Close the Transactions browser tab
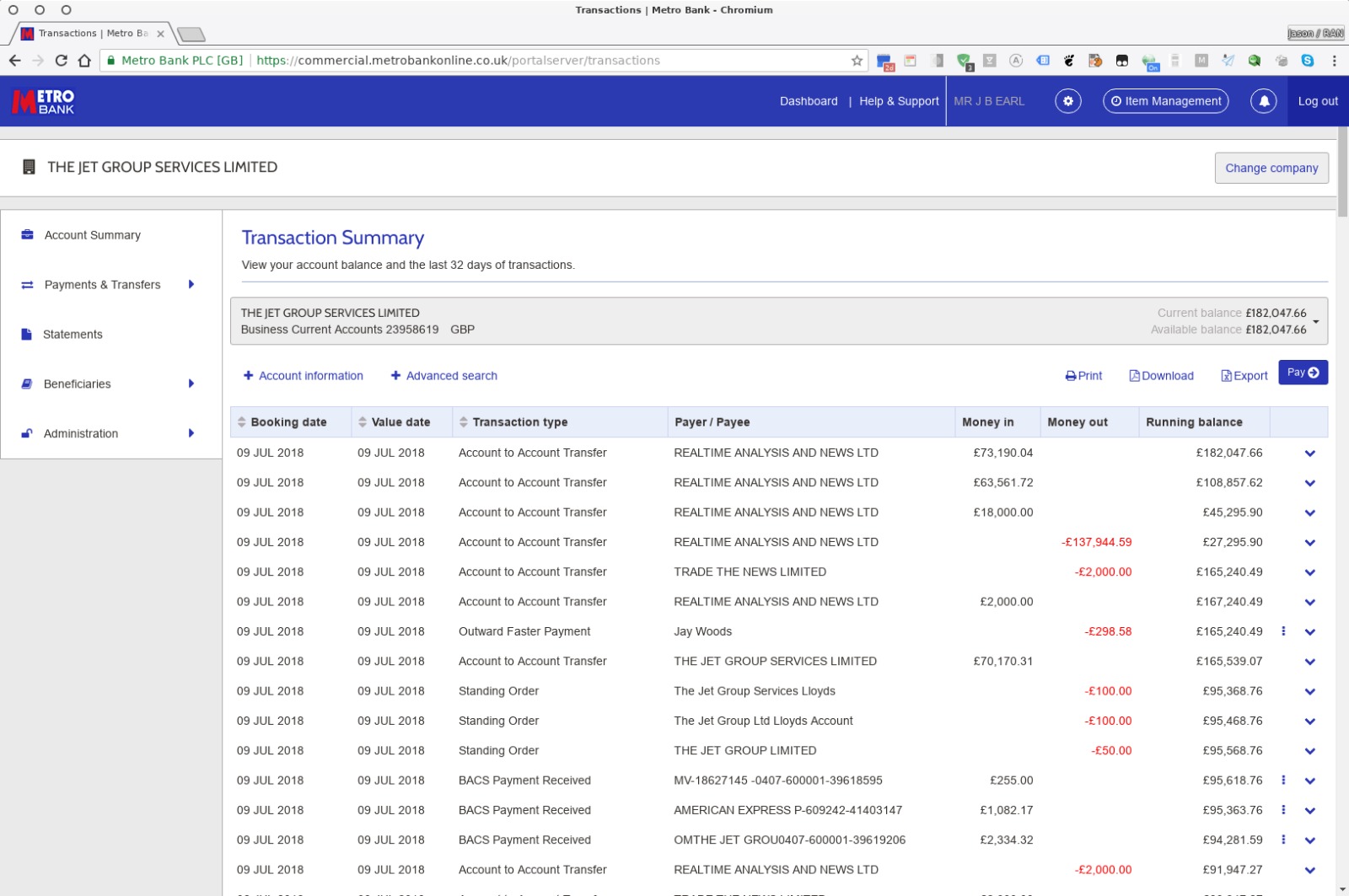This screenshot has width=1349, height=896. click(x=160, y=34)
